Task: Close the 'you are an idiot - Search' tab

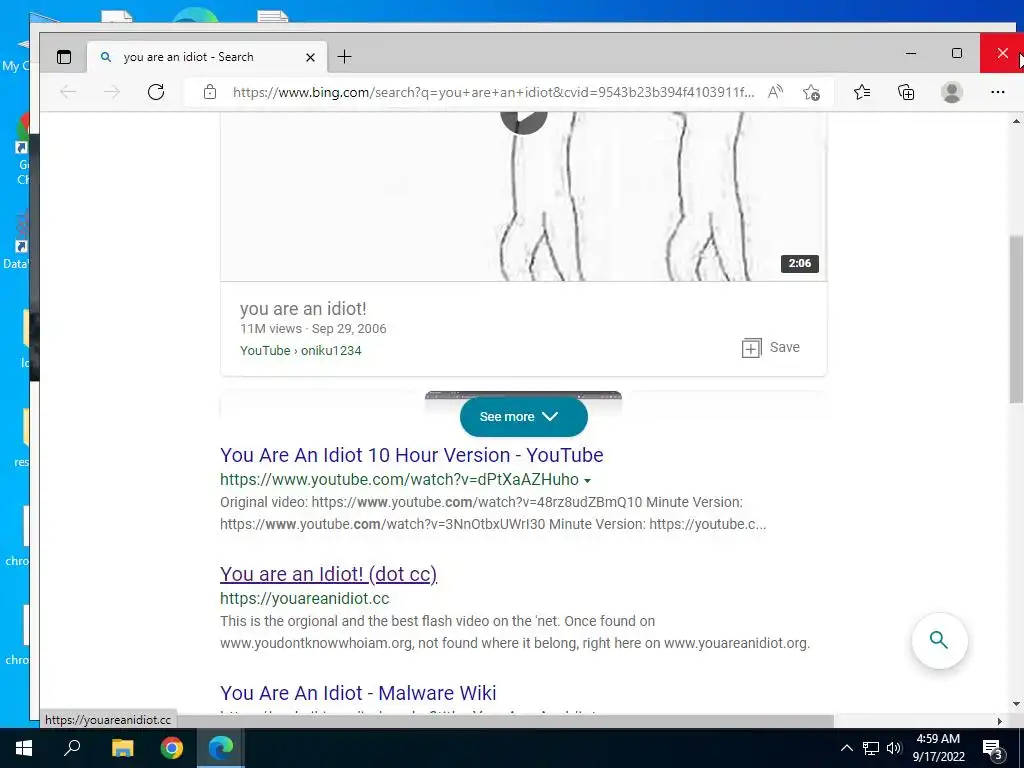Action: coord(310,57)
